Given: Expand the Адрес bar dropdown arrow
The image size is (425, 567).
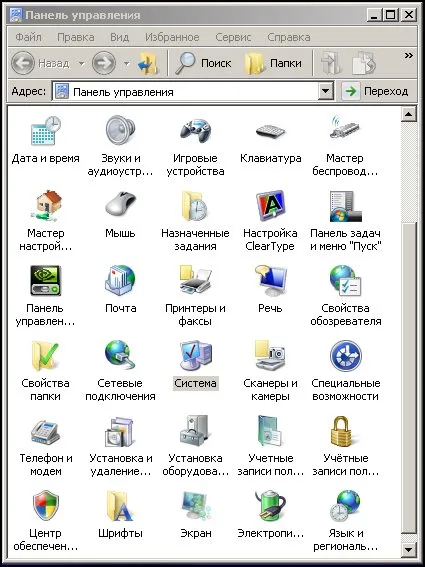Looking at the screenshot, I should click(326, 91).
